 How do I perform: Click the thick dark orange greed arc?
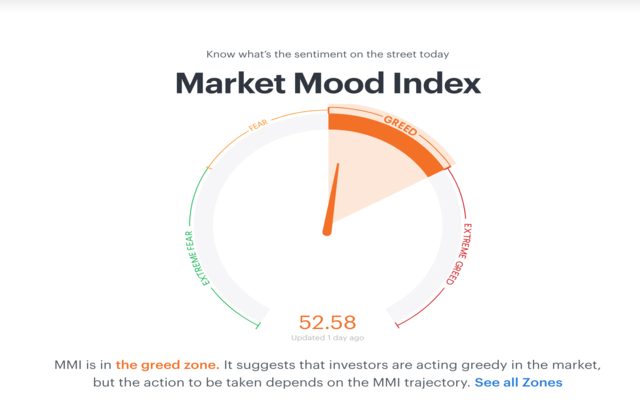pos(390,137)
